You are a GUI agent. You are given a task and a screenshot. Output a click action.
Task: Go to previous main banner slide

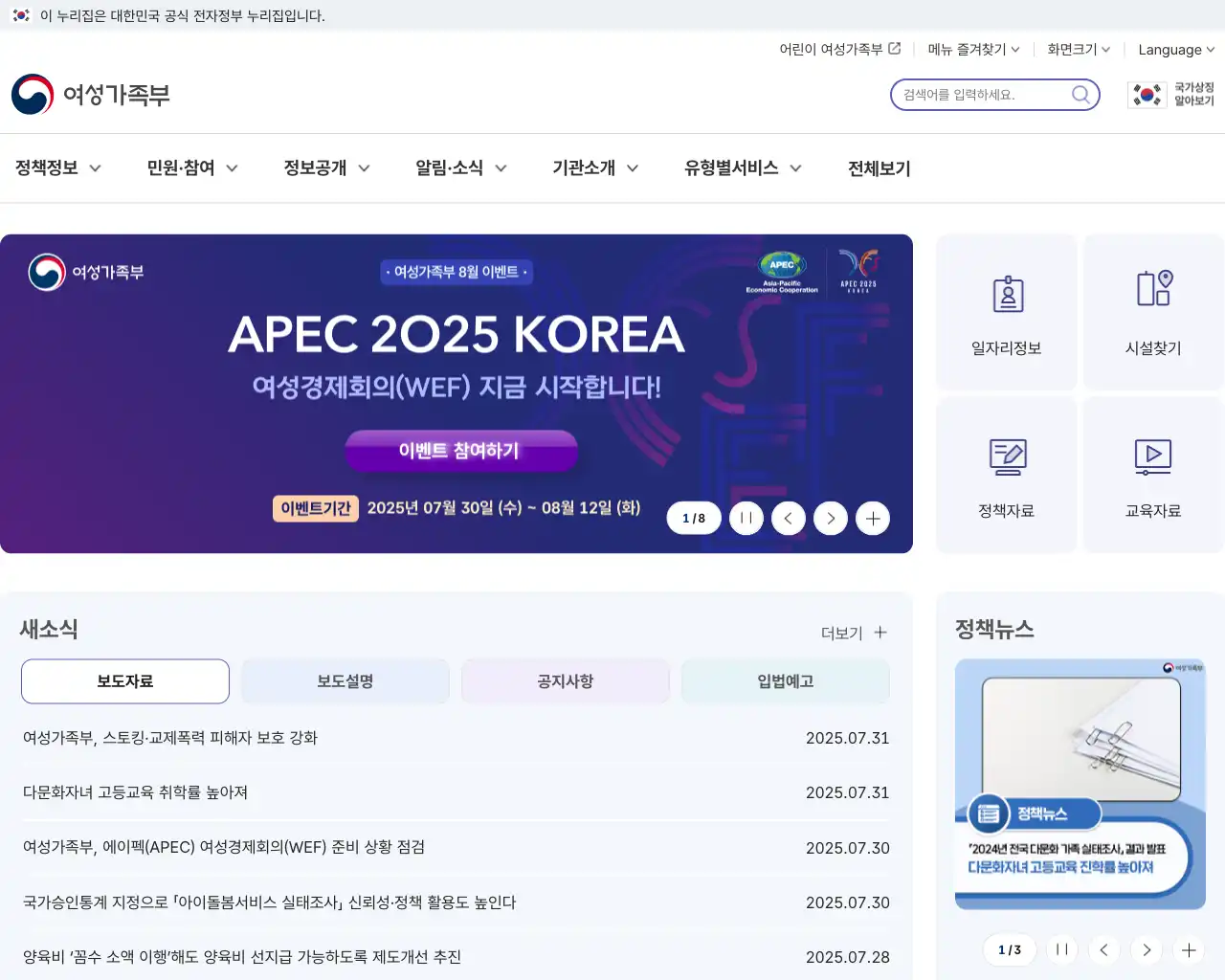click(x=789, y=518)
